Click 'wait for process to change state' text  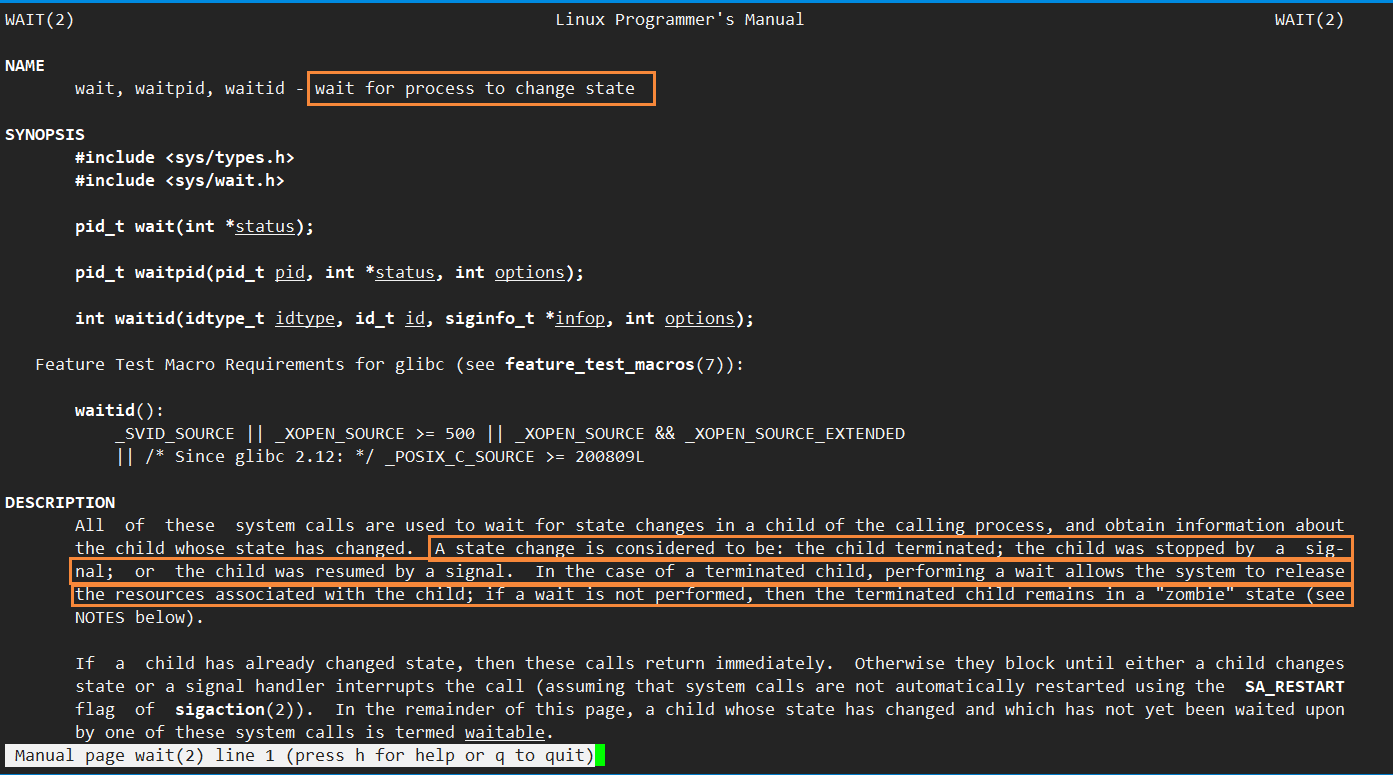tap(475, 89)
